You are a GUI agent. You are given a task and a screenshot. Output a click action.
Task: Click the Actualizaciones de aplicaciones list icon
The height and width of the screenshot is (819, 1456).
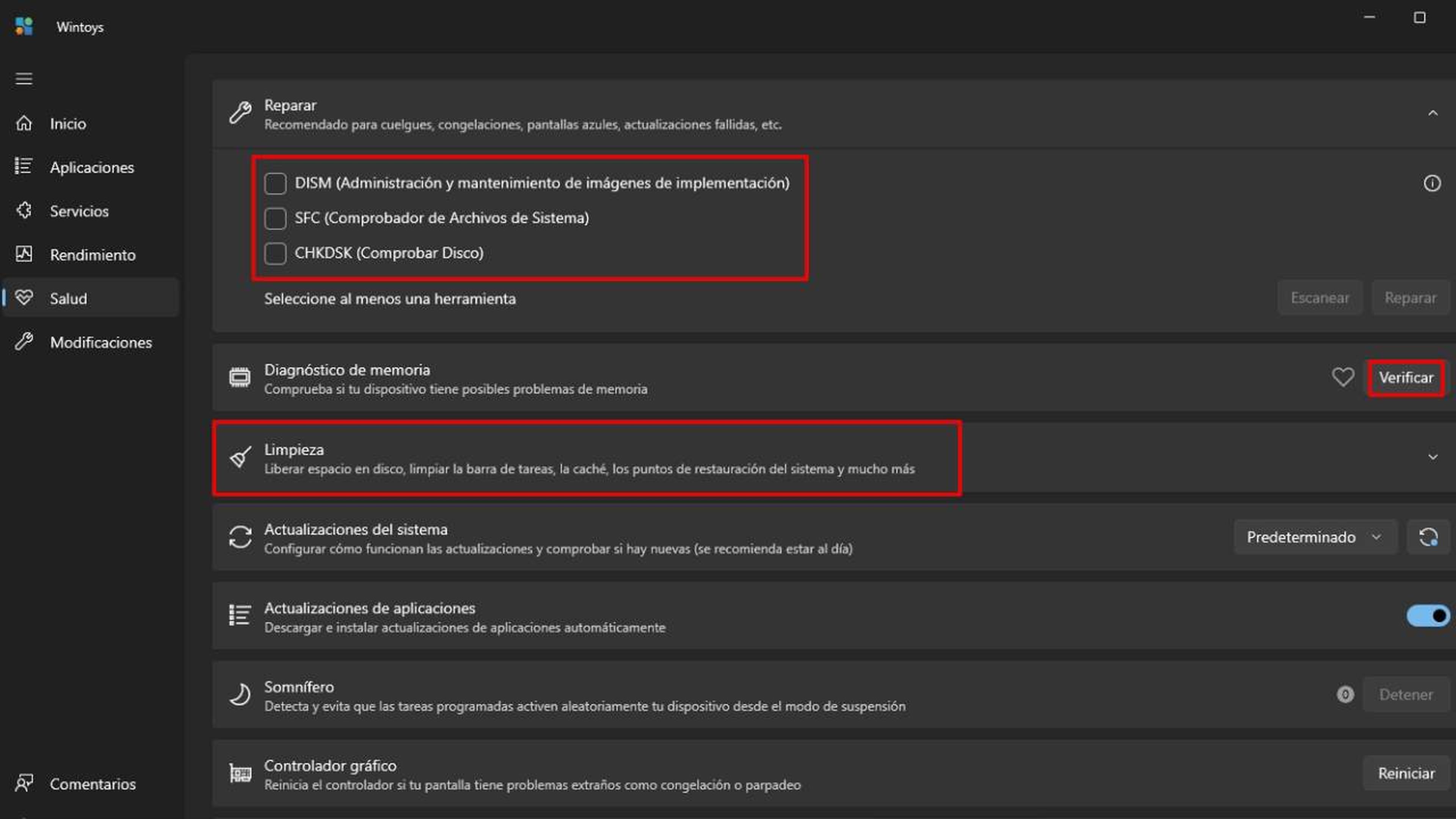coord(240,615)
